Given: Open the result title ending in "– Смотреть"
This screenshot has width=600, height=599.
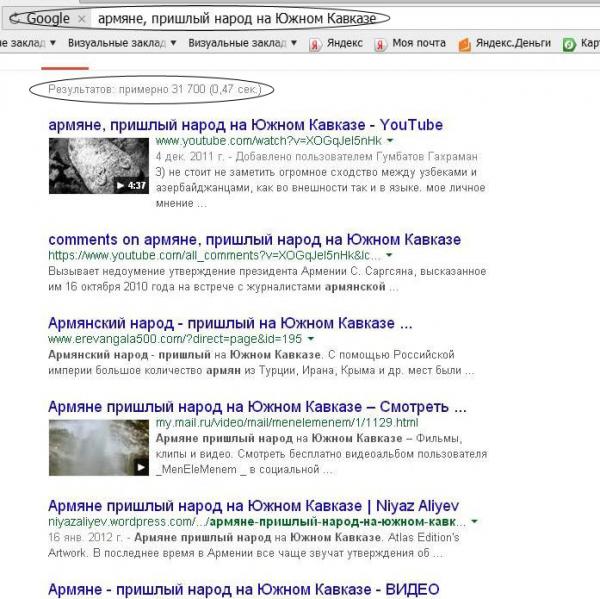Looking at the screenshot, I should pyautogui.click(x=257, y=407).
